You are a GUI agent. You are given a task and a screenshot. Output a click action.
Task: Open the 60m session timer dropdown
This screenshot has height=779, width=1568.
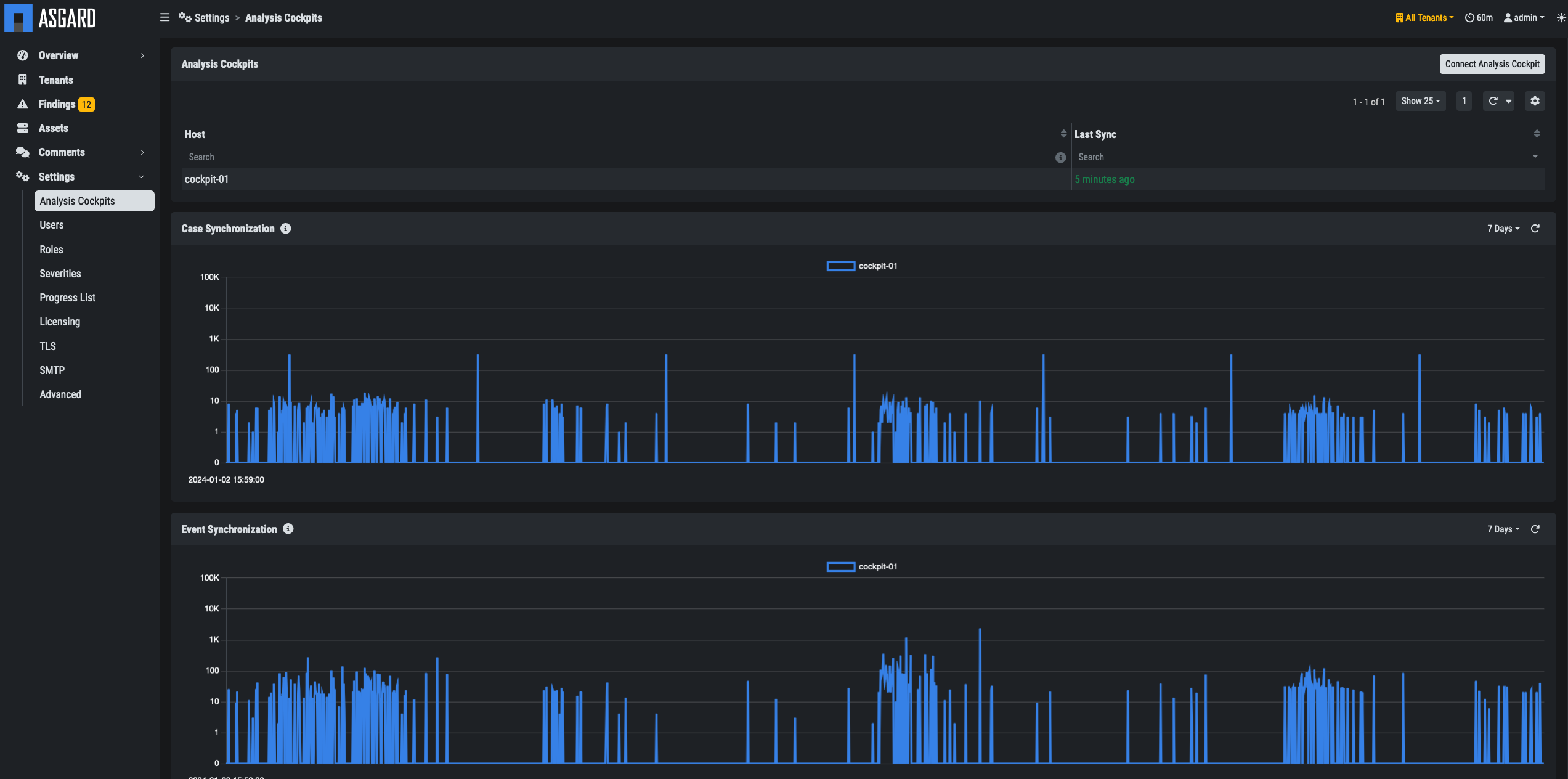point(1479,18)
